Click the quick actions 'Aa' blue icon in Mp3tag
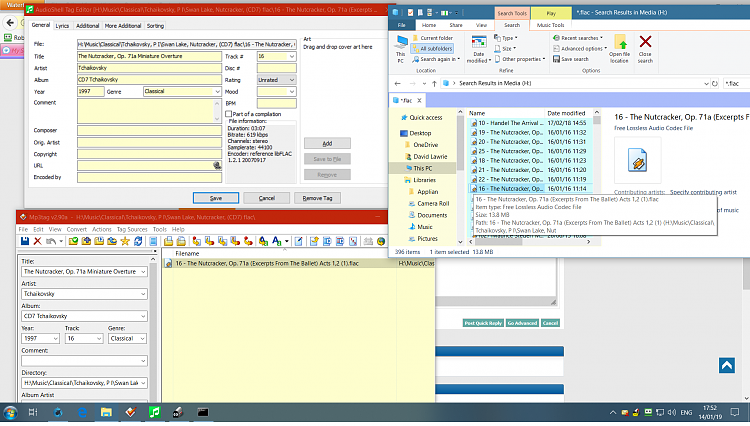Image resolution: width=750 pixels, height=426 pixels. [x=276, y=241]
